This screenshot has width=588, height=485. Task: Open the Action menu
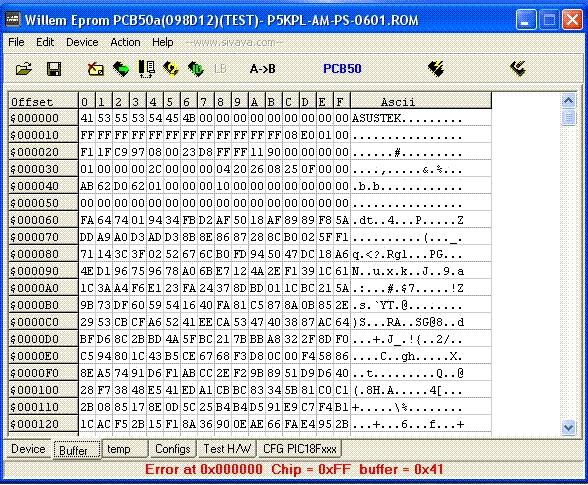(x=125, y=42)
